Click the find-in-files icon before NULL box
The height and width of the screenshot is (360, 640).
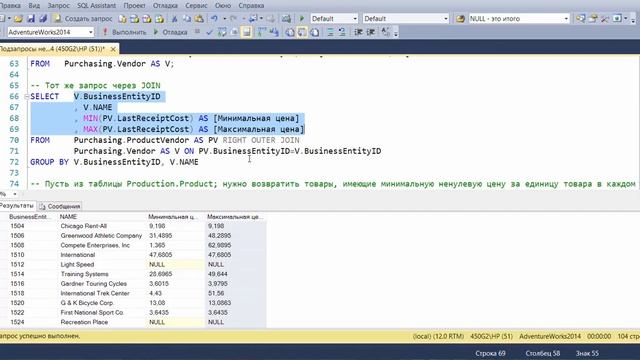pos(460,19)
